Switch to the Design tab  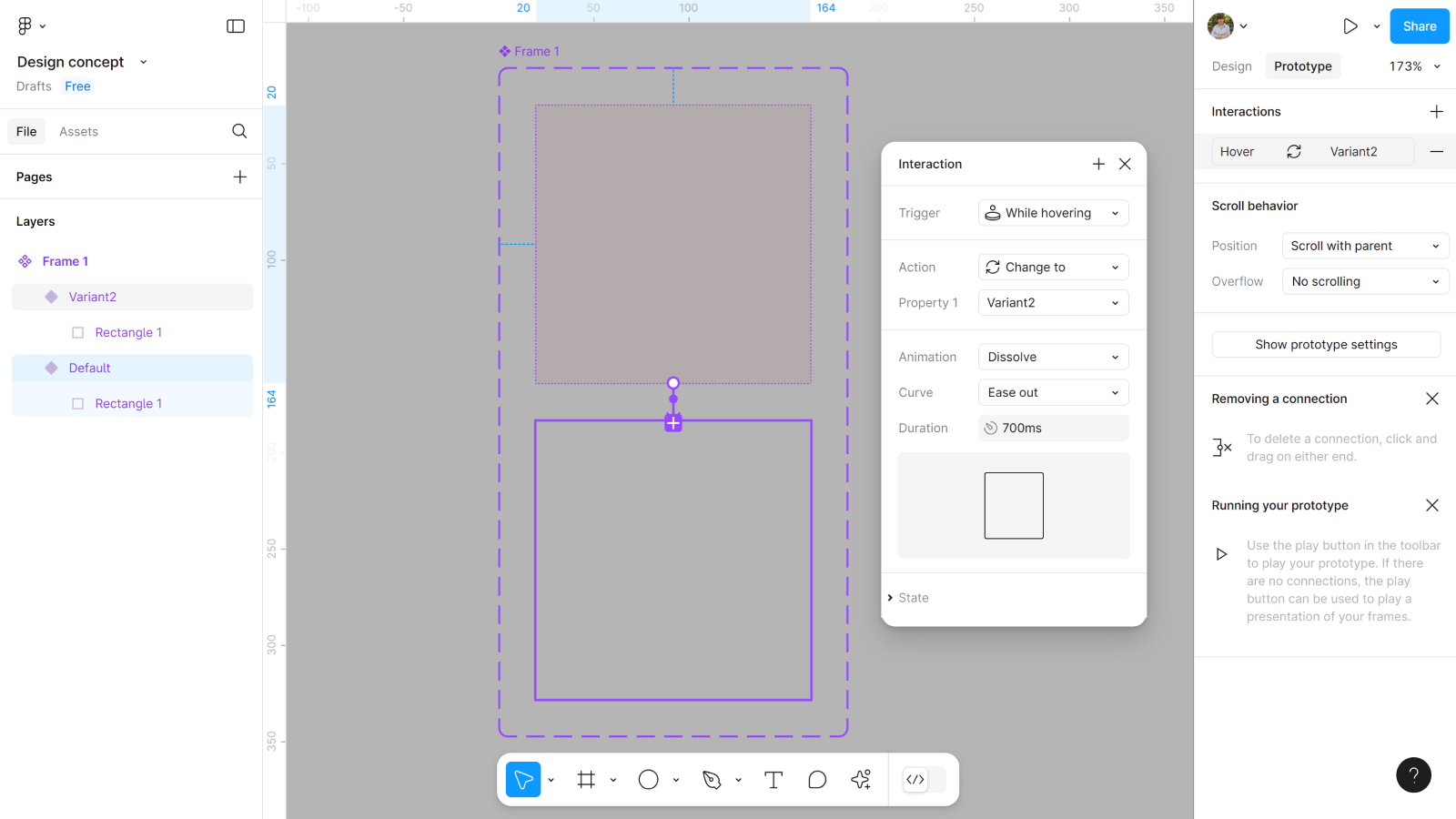coord(1231,66)
